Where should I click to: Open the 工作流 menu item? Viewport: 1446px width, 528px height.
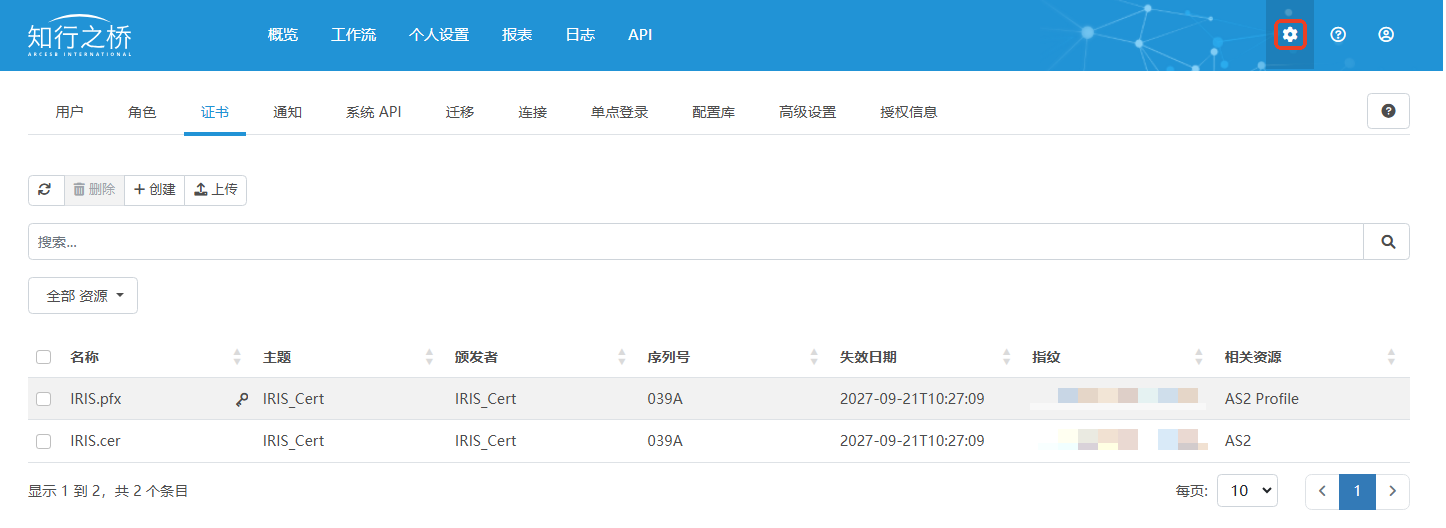click(x=353, y=35)
